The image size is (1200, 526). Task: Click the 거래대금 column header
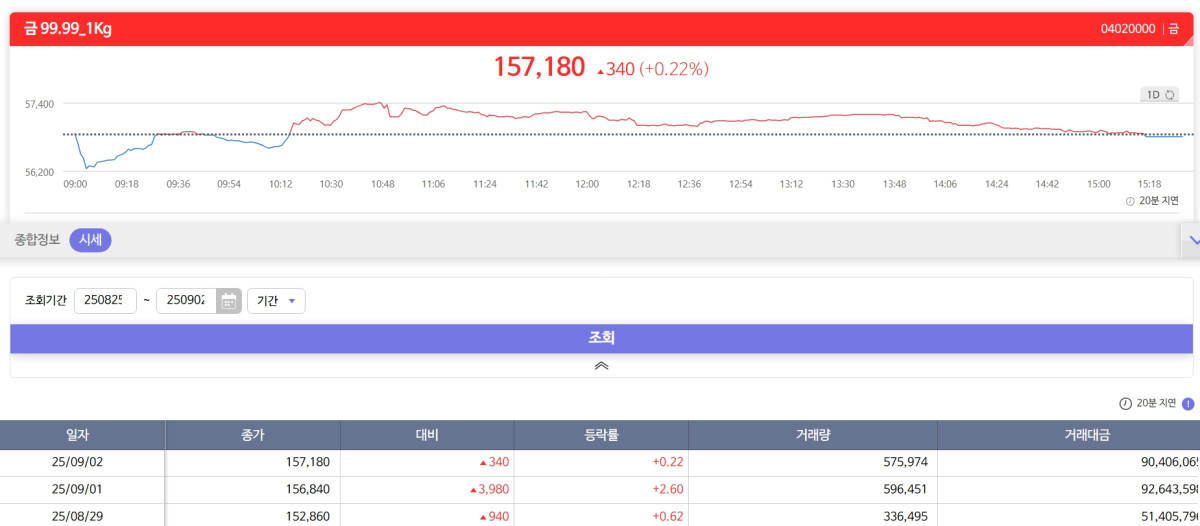pyautogui.click(x=1068, y=435)
